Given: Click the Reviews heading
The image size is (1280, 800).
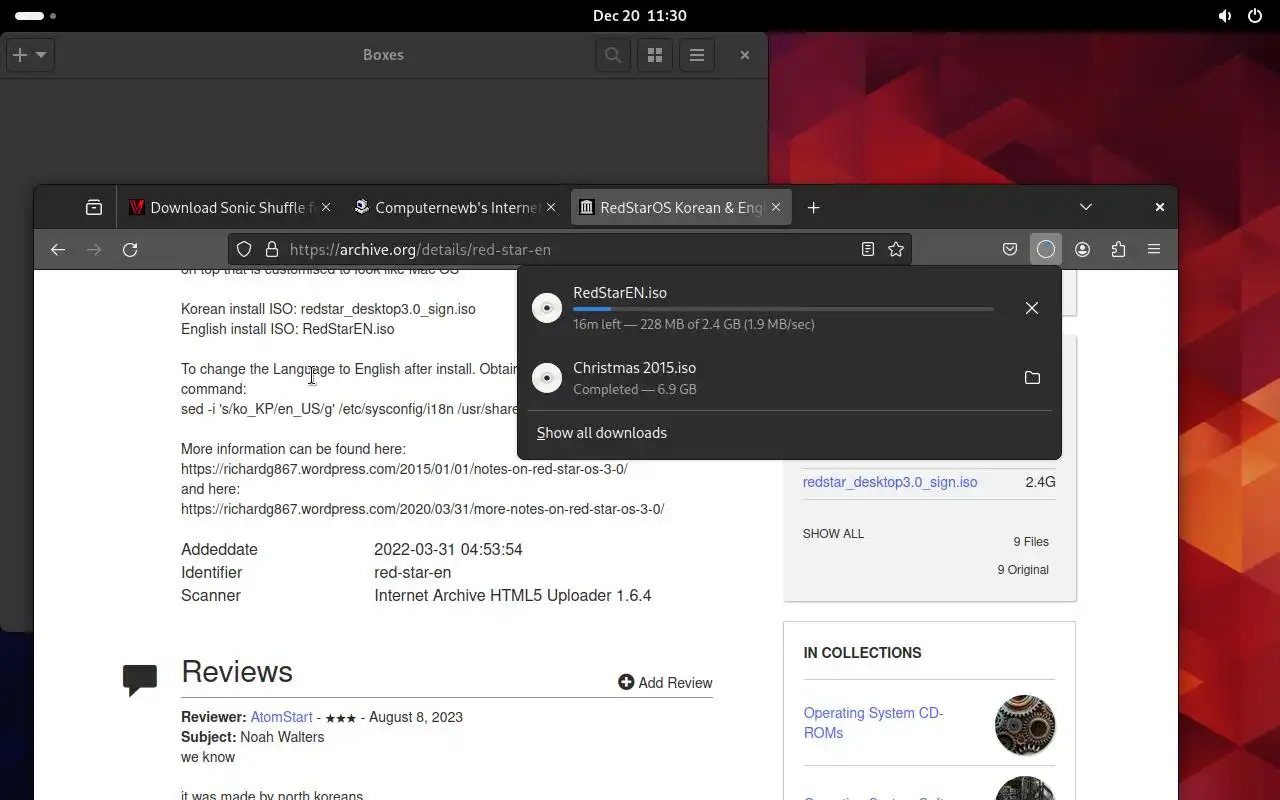Looking at the screenshot, I should 237,672.
